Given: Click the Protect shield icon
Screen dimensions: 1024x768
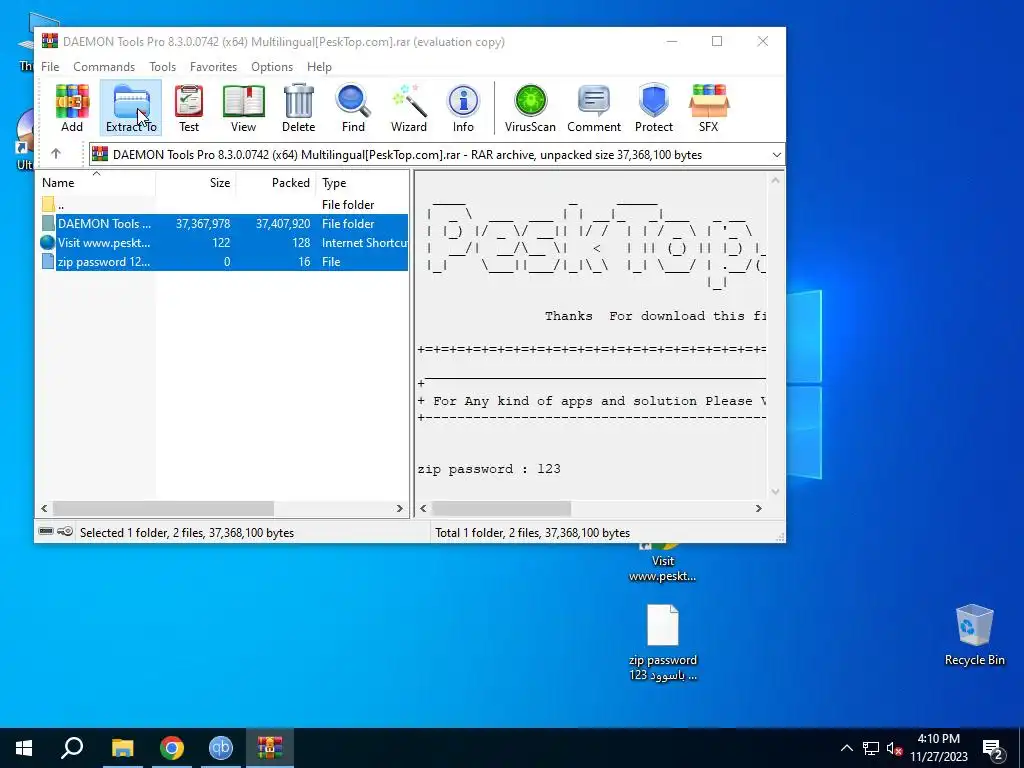Looking at the screenshot, I should (654, 108).
